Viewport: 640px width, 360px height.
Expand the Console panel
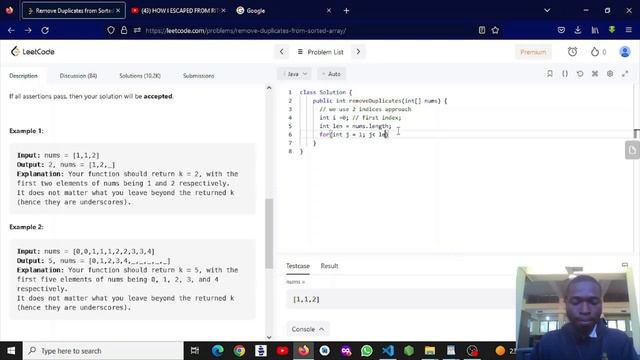[x=308, y=329]
